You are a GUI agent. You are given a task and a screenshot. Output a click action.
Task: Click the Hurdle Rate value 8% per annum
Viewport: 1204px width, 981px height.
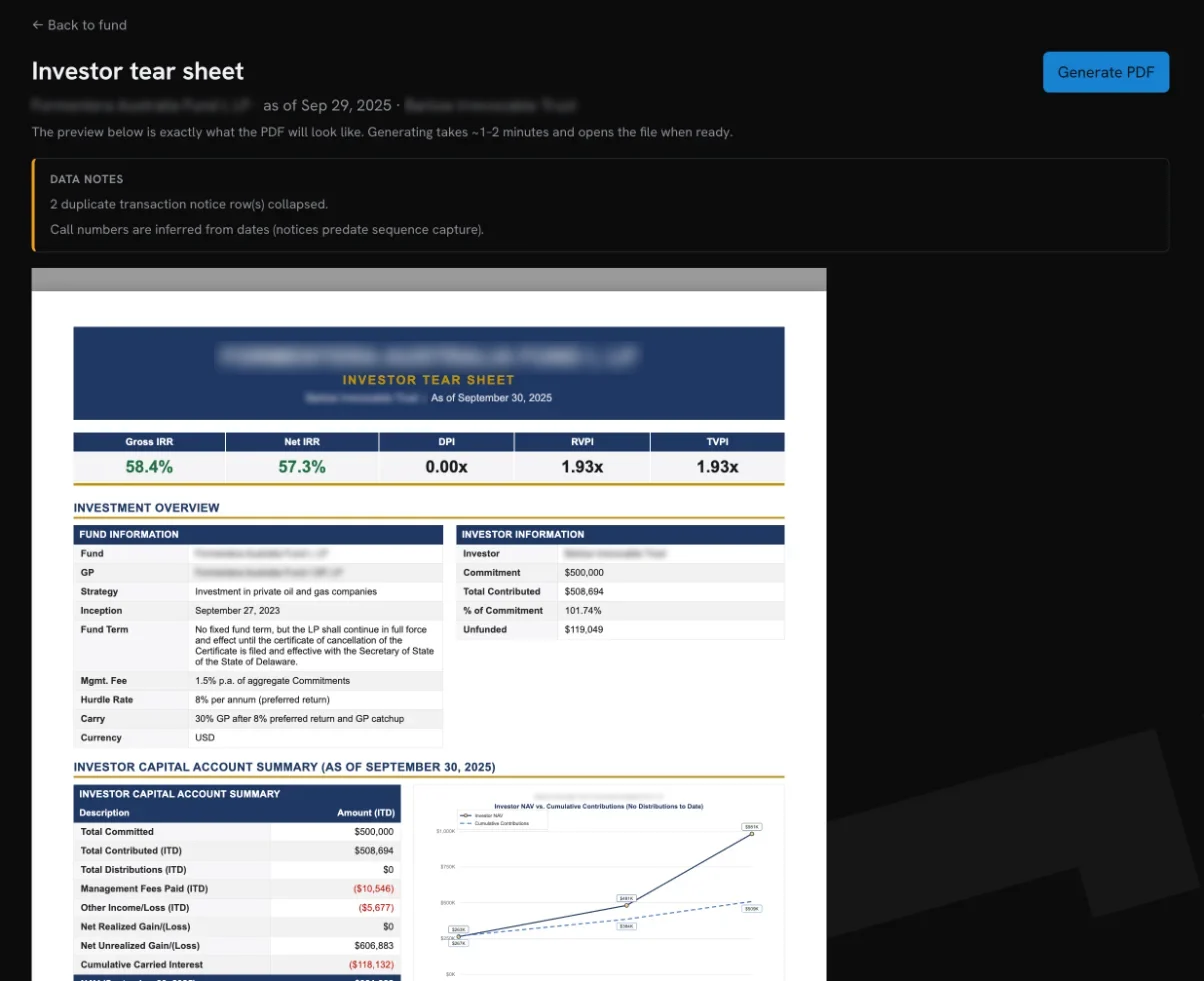click(x=262, y=700)
